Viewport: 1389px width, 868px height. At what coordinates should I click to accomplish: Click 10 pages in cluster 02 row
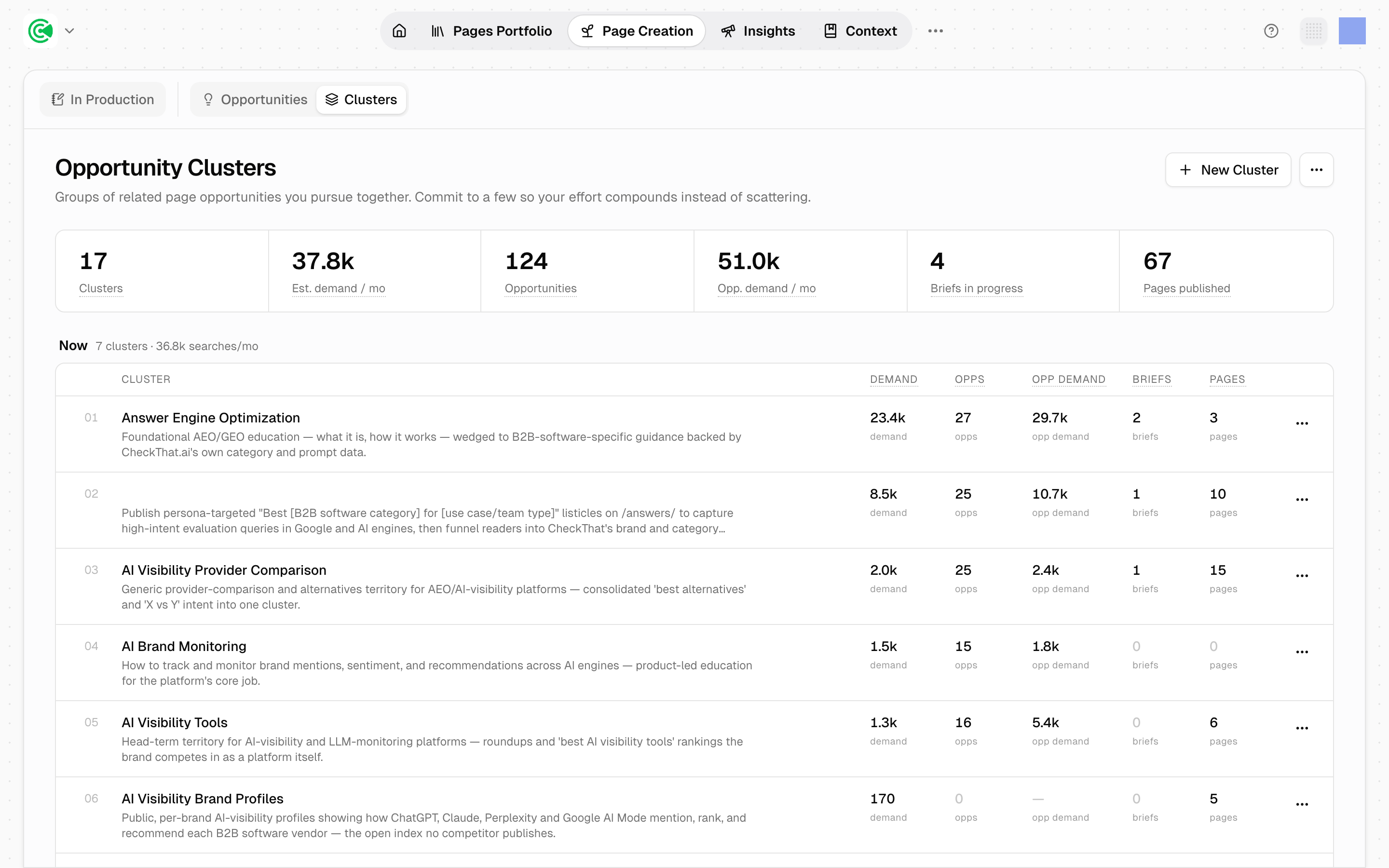pos(1217,494)
